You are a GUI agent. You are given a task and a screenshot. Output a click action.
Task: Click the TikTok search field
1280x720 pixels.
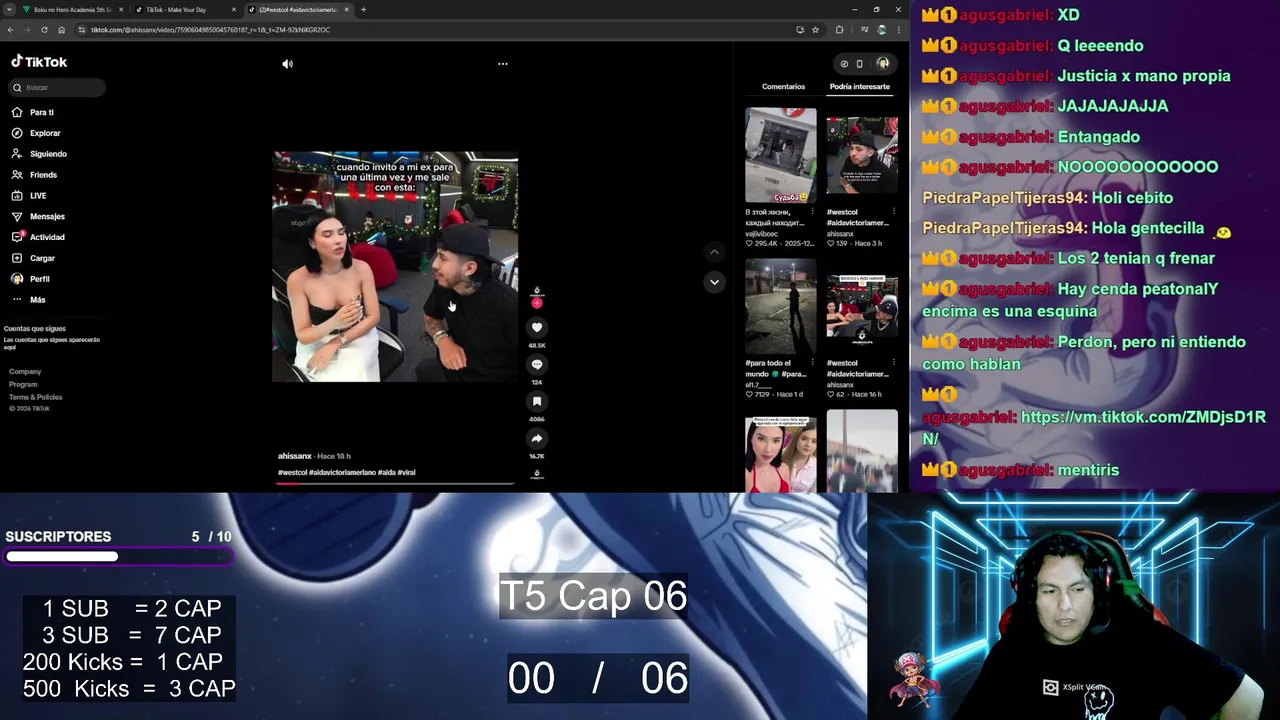coord(58,87)
